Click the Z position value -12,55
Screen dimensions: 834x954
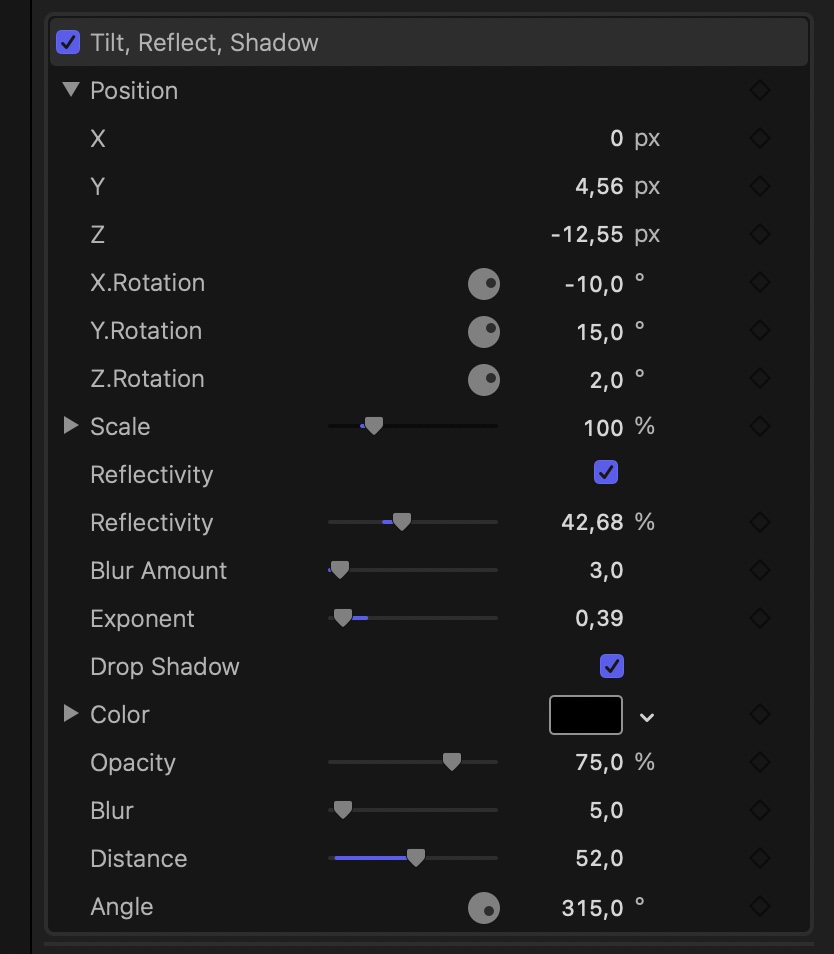[x=587, y=235]
